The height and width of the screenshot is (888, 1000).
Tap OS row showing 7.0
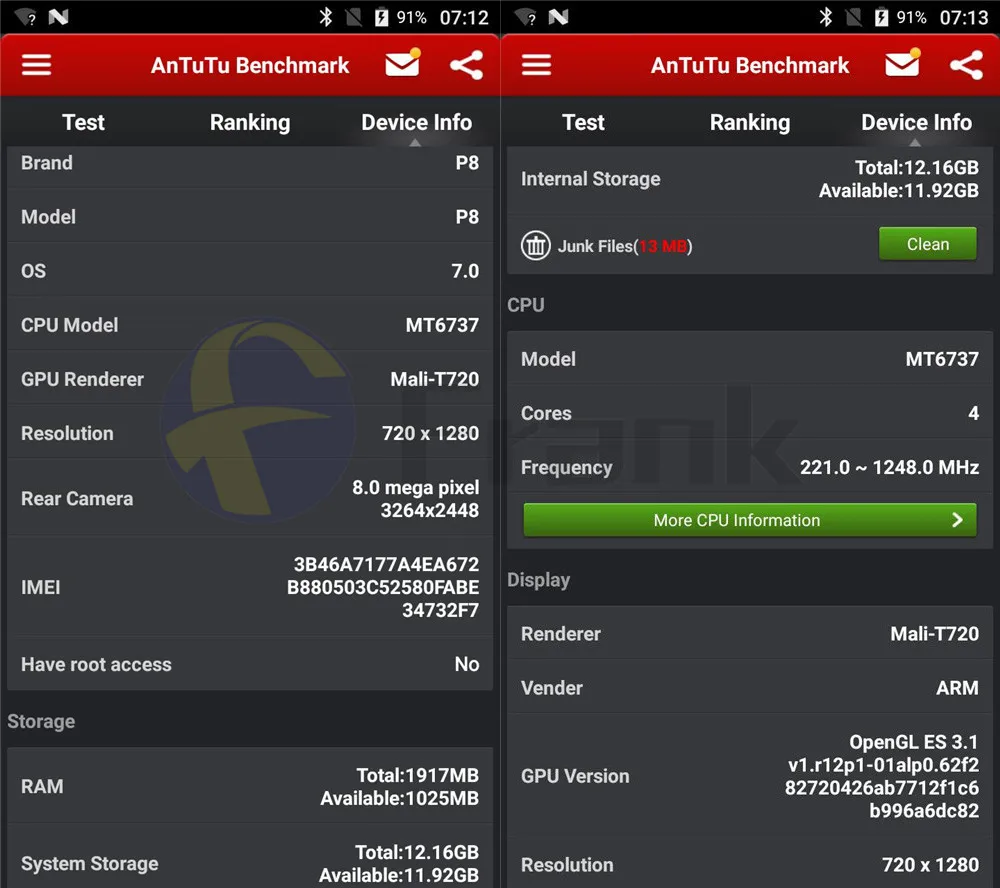250,271
